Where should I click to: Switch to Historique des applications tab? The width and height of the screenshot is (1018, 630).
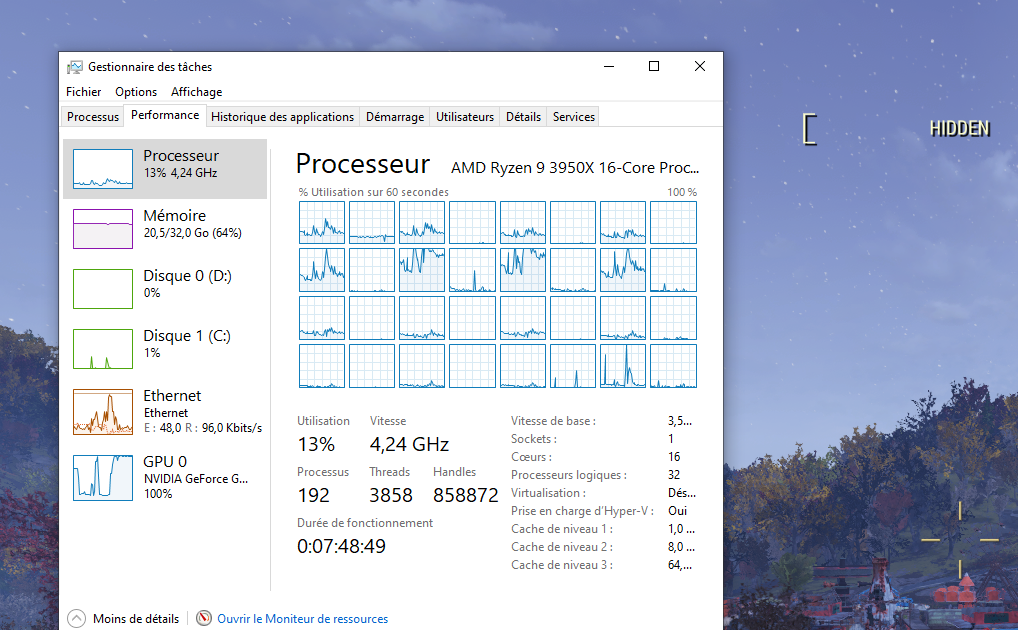(x=282, y=117)
